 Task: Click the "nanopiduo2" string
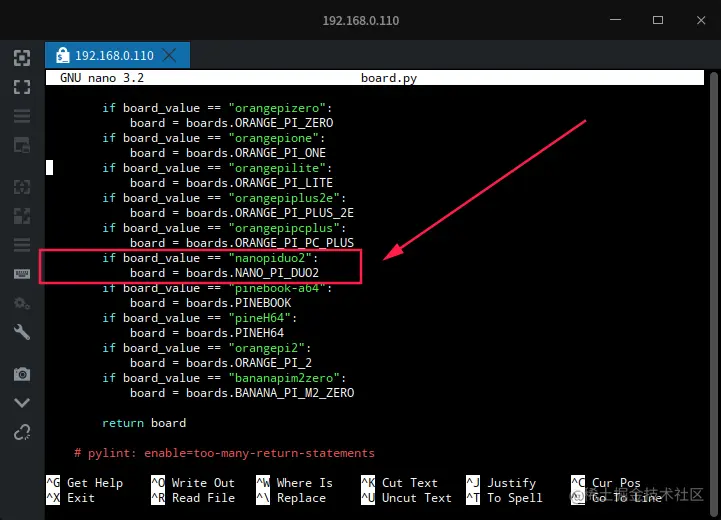point(270,258)
